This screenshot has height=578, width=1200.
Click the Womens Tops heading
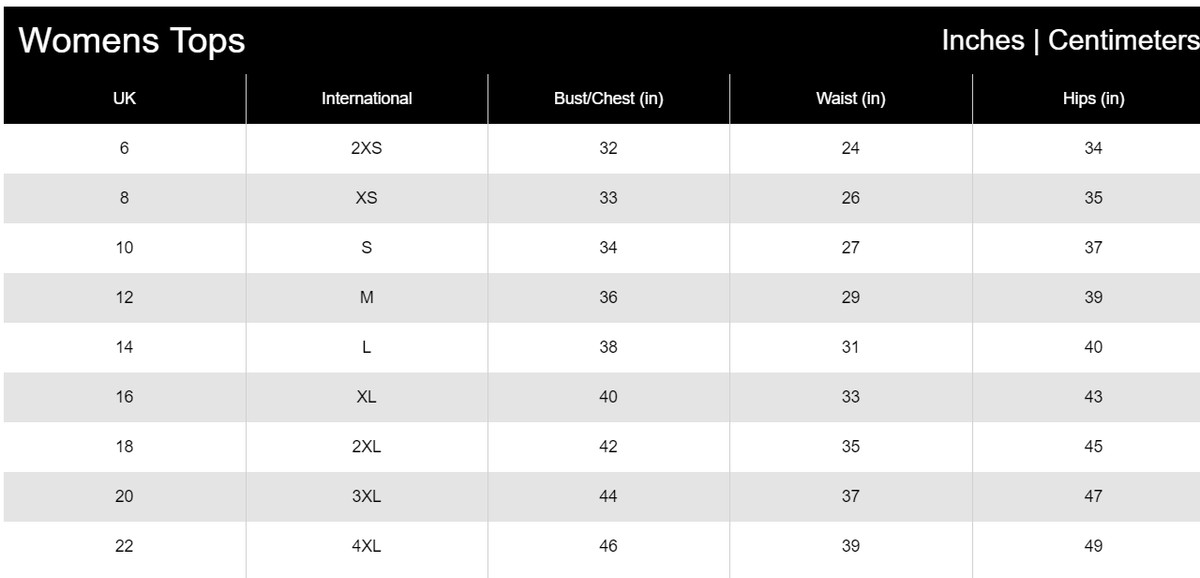132,41
